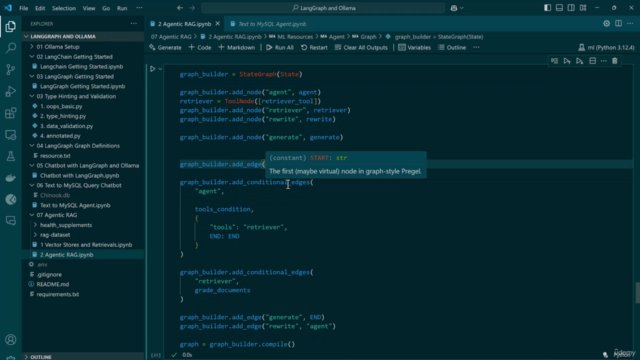
Task: Click Run All cells
Action: 280,47
